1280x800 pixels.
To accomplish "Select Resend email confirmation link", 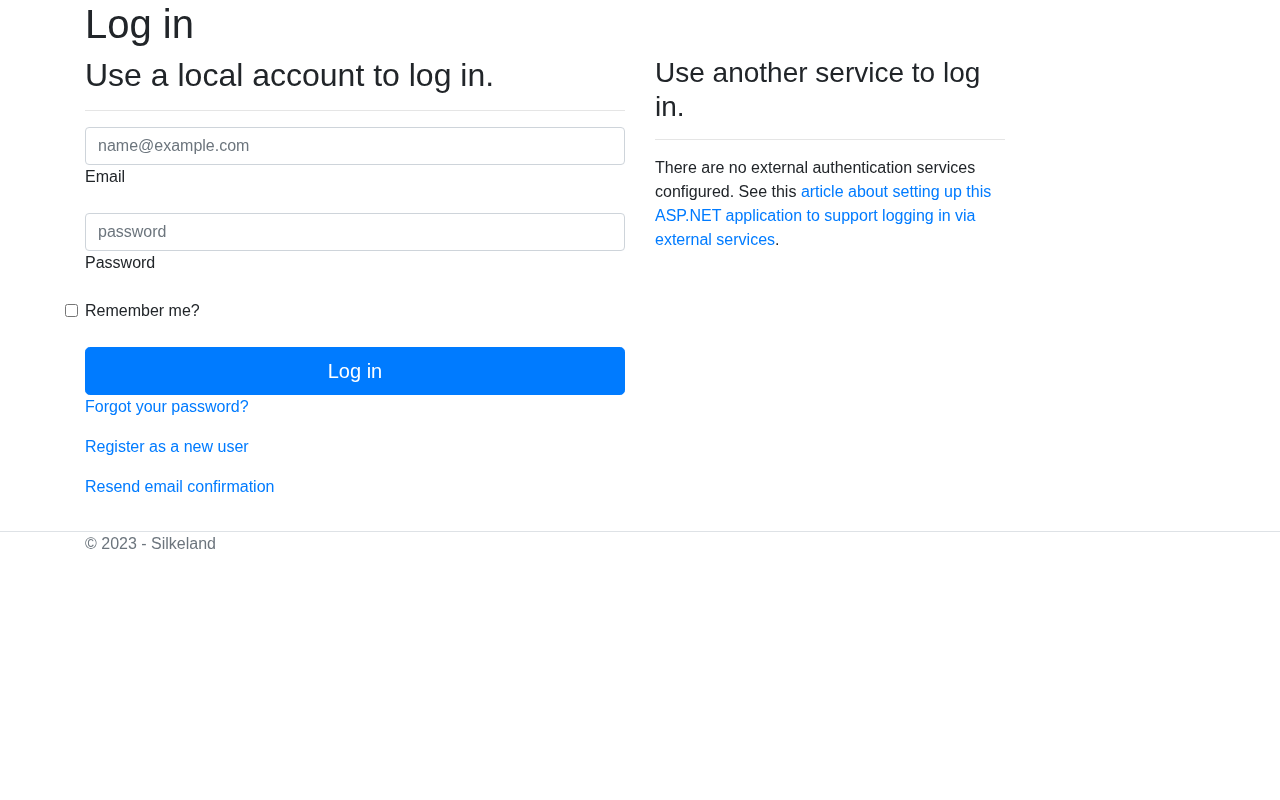I will point(180,487).
